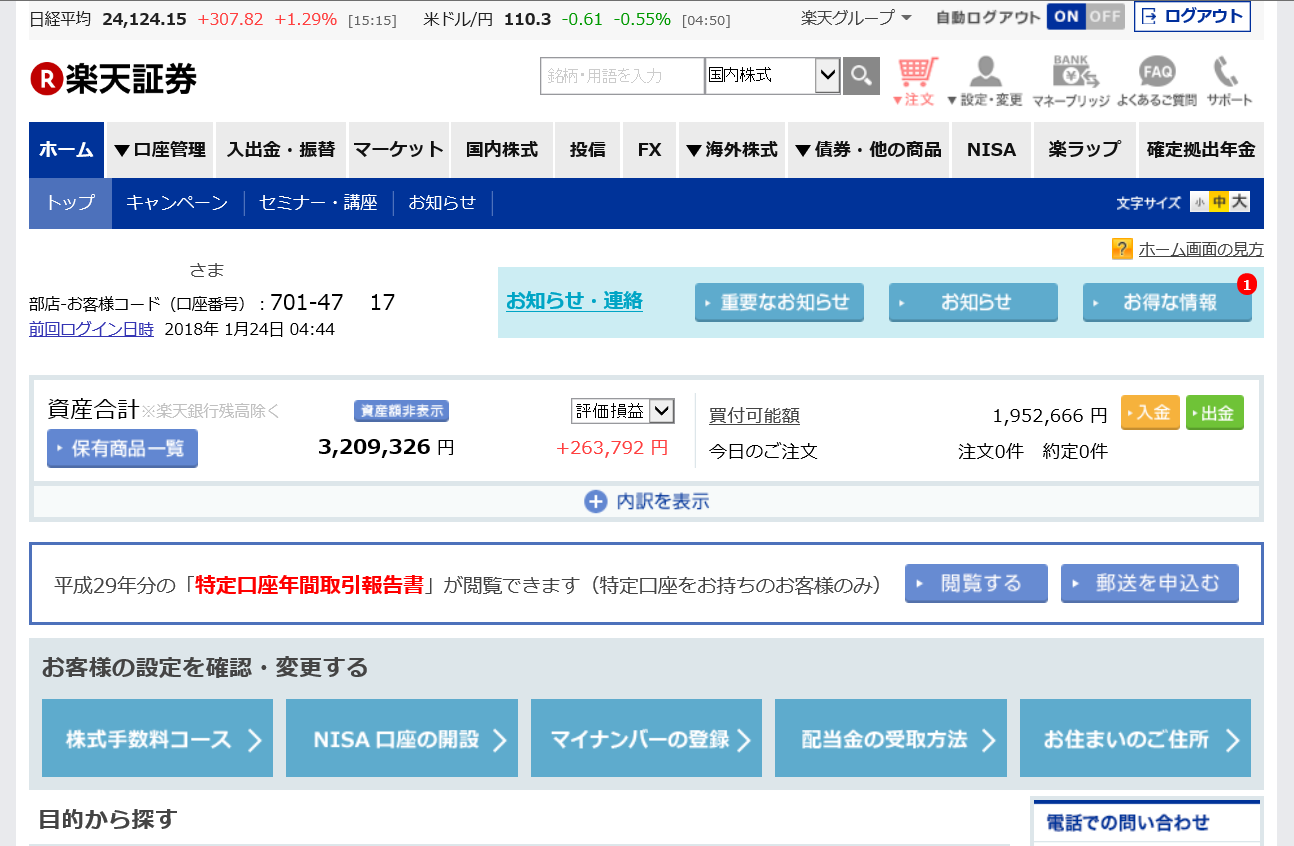Open the 国内株式 search category dropdown

click(773, 76)
